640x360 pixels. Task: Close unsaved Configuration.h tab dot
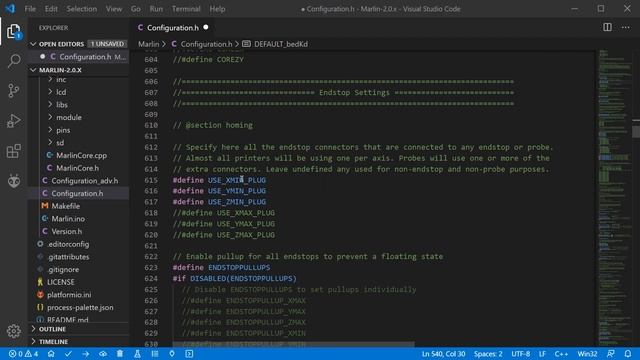click(206, 27)
